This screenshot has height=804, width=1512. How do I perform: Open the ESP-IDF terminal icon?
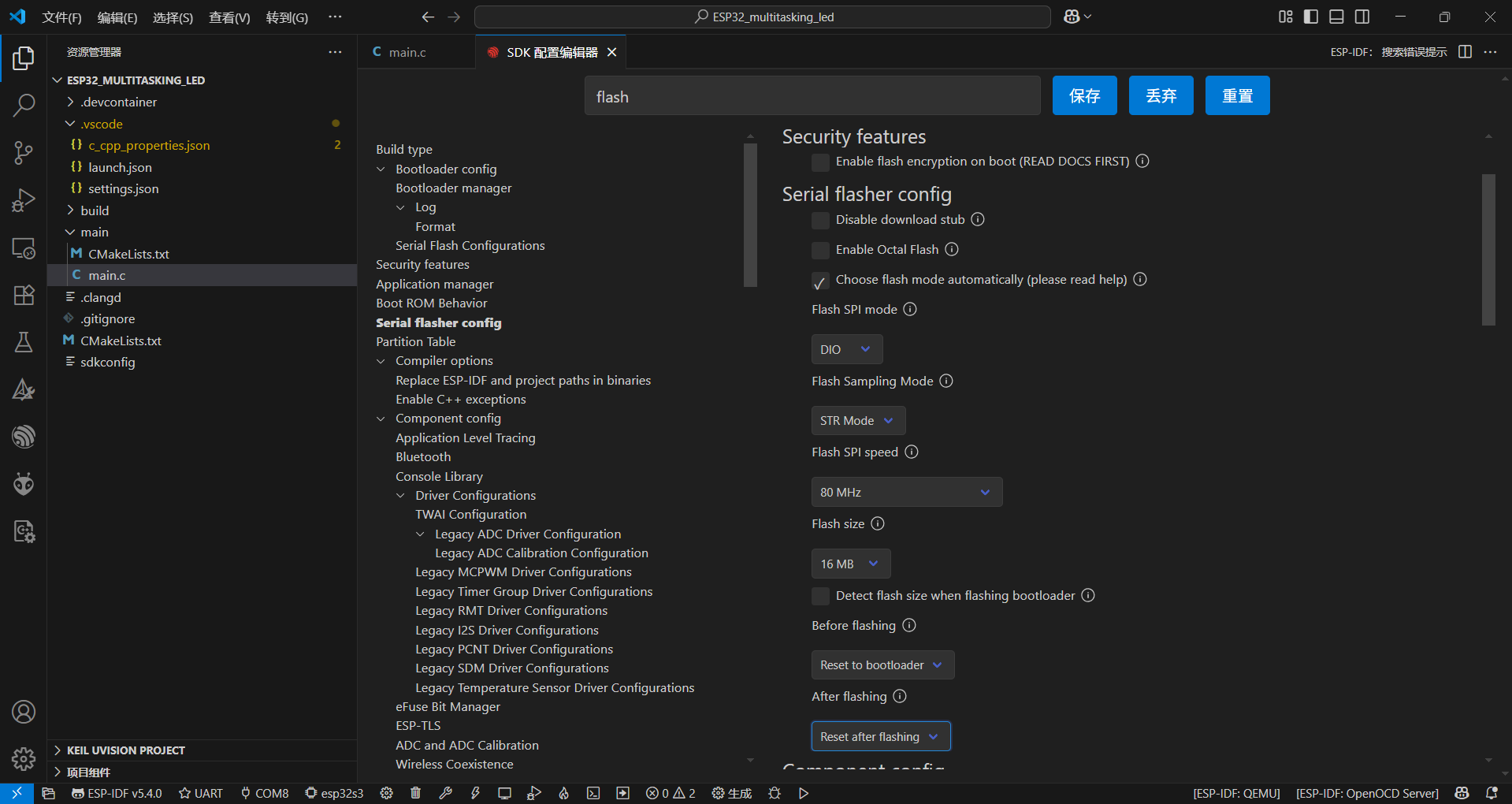tap(593, 793)
